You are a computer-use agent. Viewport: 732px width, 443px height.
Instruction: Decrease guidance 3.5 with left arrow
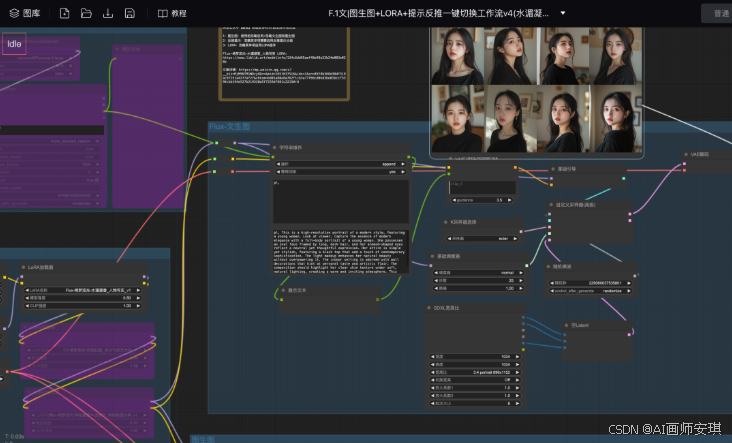(454, 200)
